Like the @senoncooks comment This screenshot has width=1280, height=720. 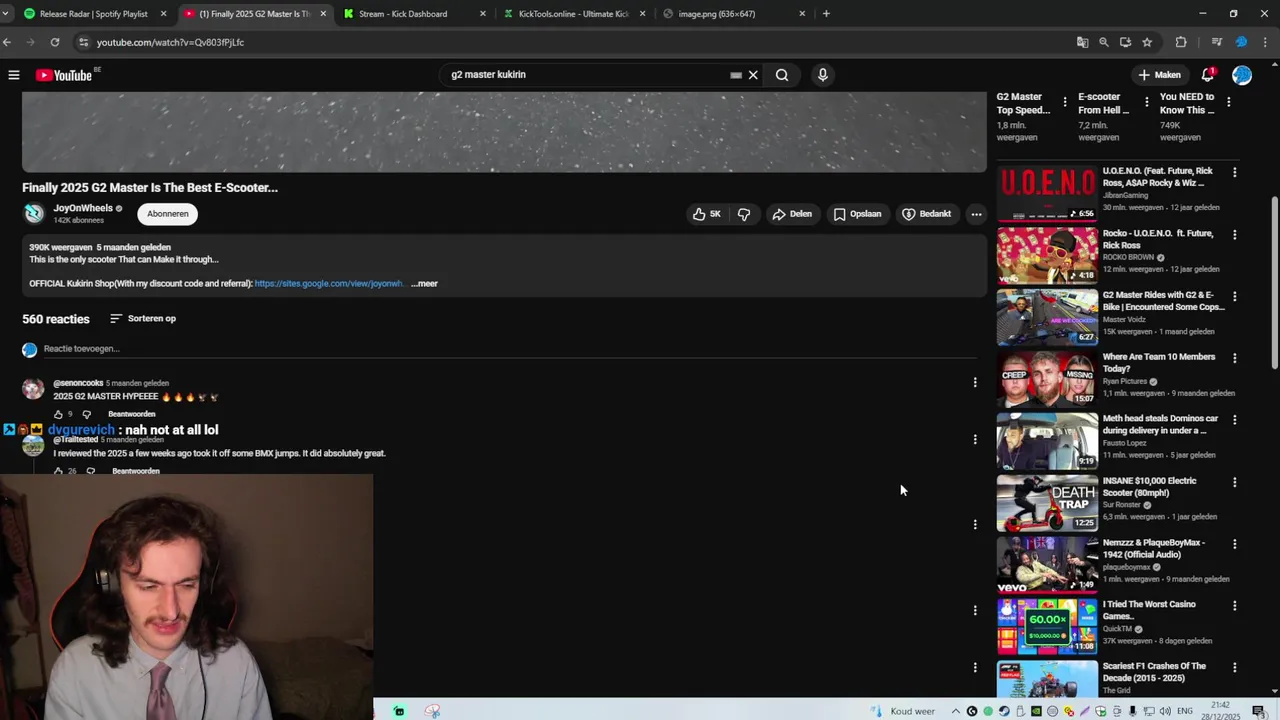(x=58, y=414)
